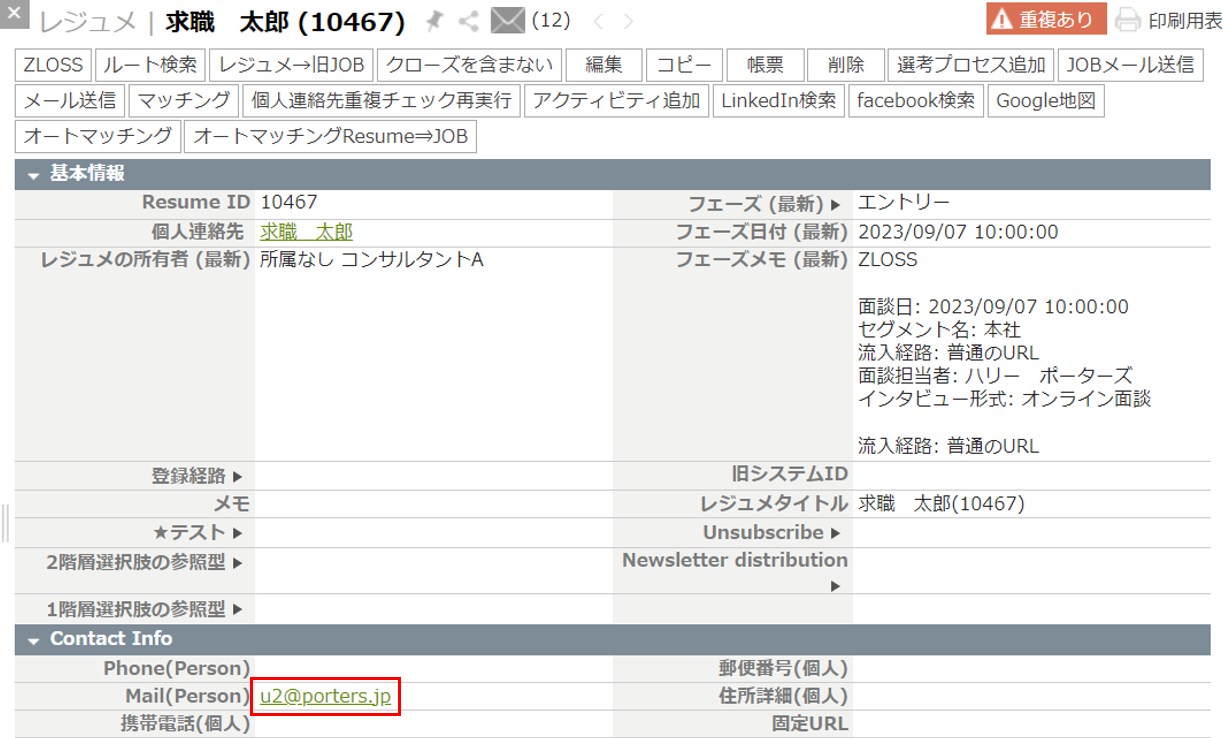The width and height of the screenshot is (1223, 738).
Task: Run マッチング from the toolbar
Action: [x=184, y=100]
